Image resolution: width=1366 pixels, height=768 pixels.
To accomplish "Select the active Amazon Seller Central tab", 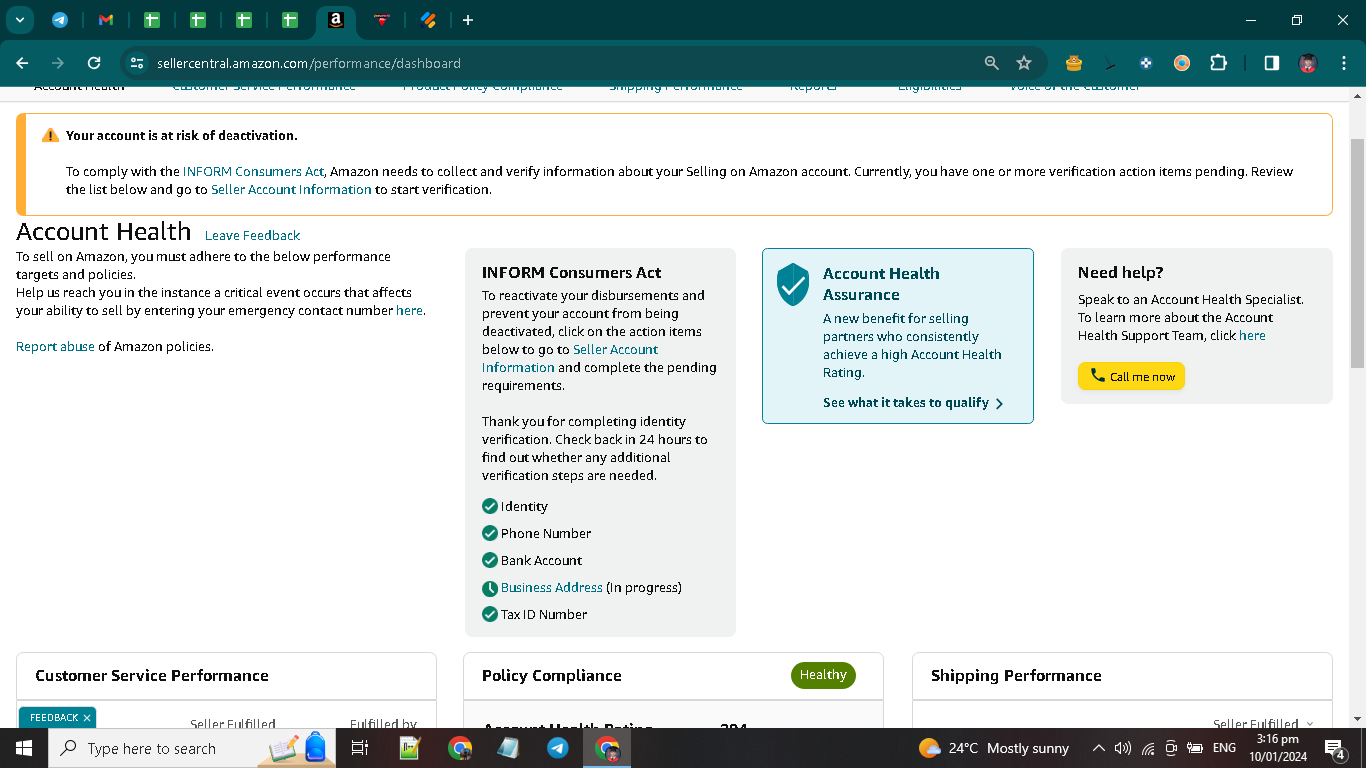I will (336, 20).
